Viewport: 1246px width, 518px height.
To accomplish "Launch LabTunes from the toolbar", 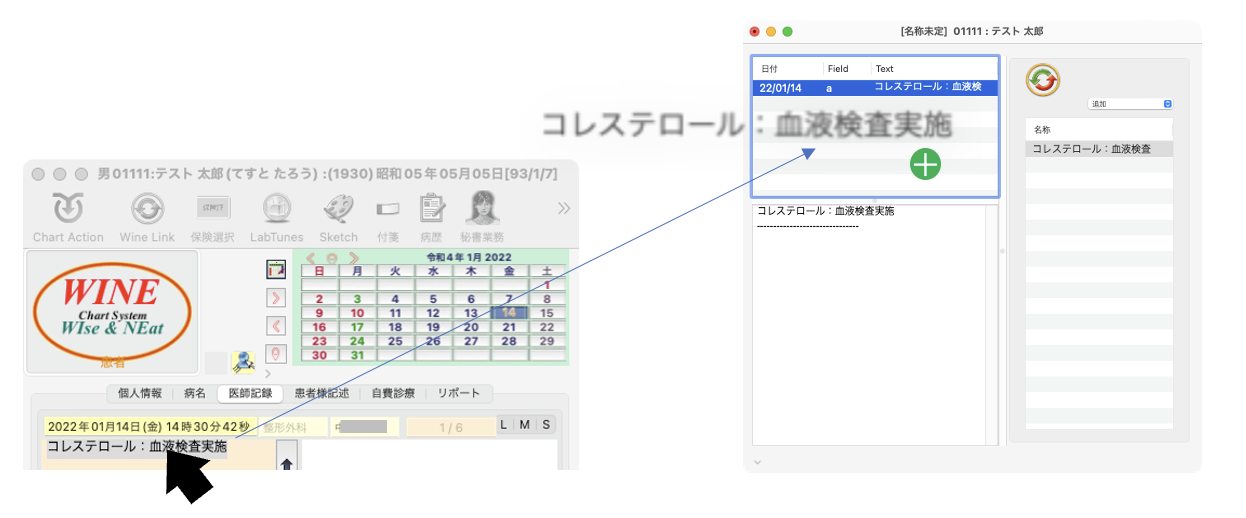I will coord(276,210).
